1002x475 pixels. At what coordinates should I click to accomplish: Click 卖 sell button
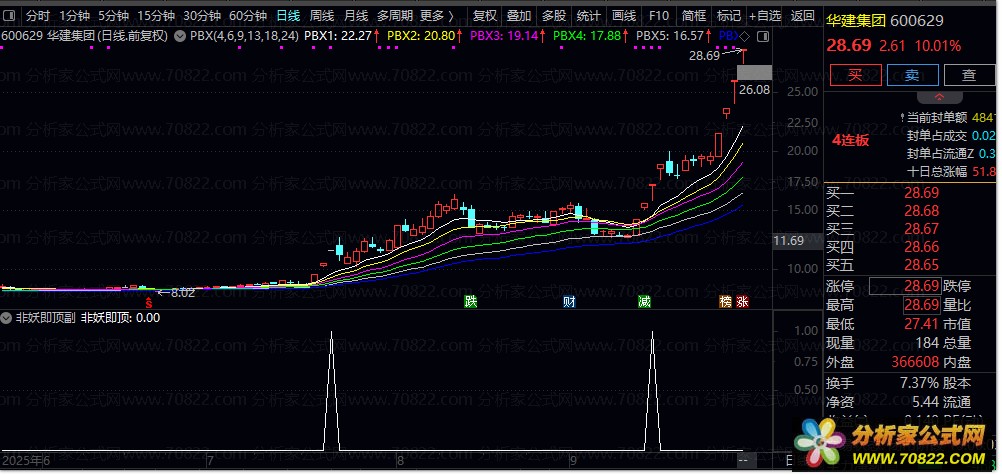pos(913,75)
